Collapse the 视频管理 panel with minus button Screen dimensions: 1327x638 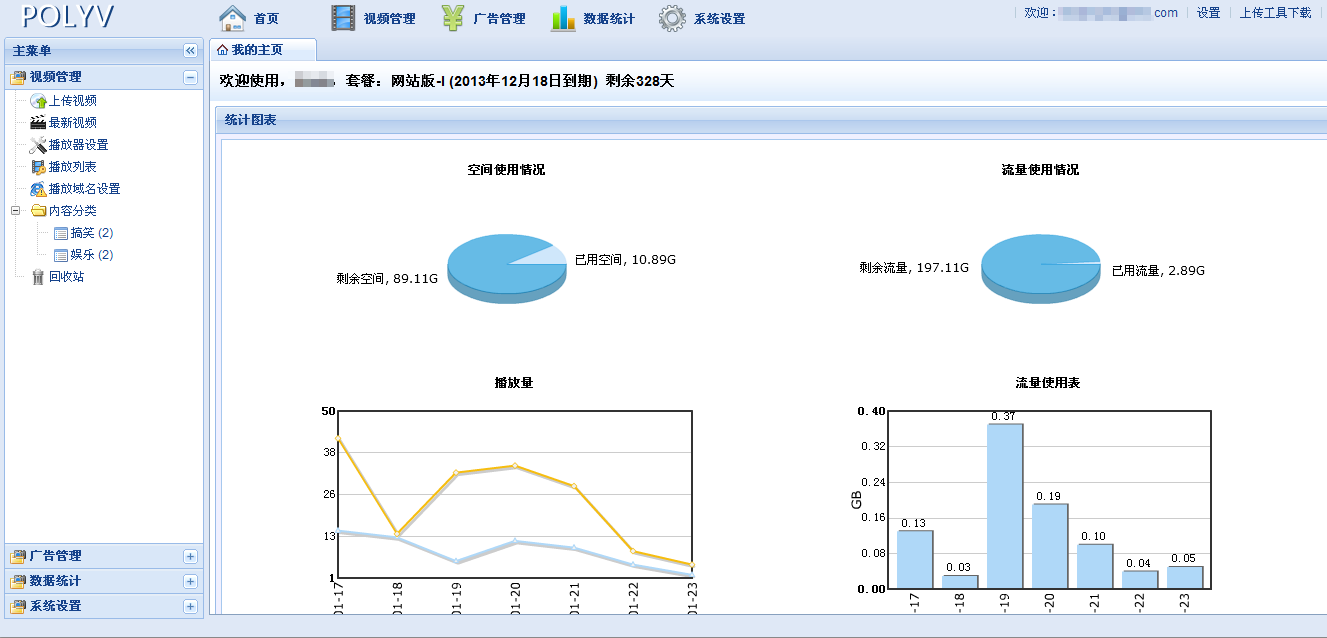(x=190, y=78)
